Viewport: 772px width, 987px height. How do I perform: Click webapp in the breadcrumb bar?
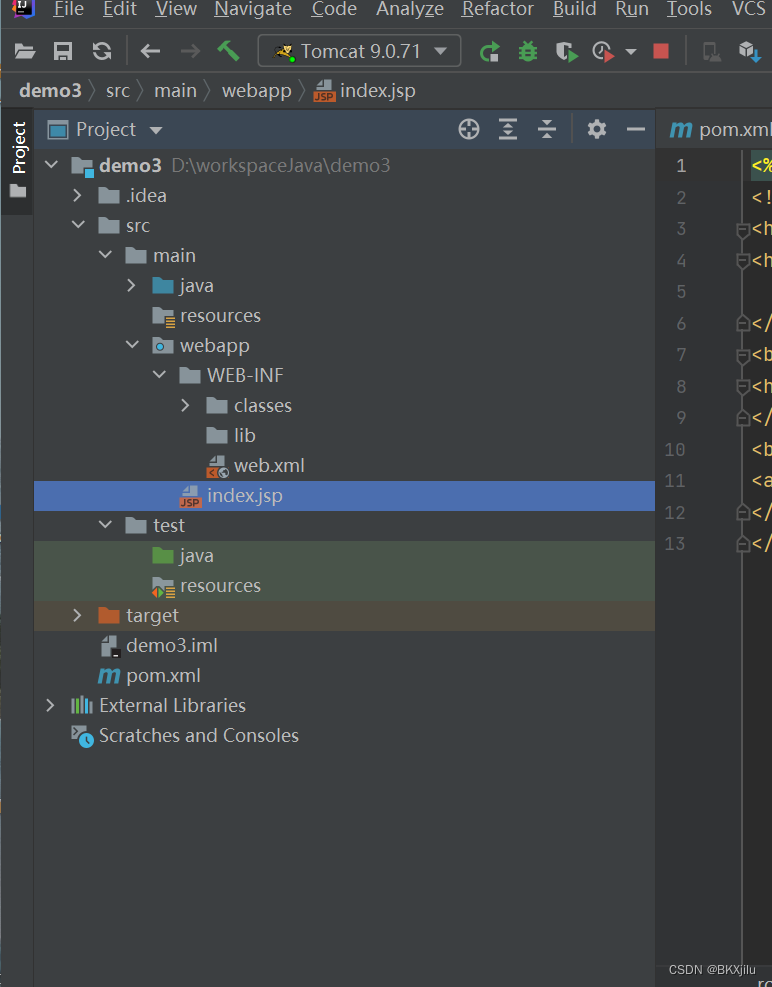tap(256, 90)
